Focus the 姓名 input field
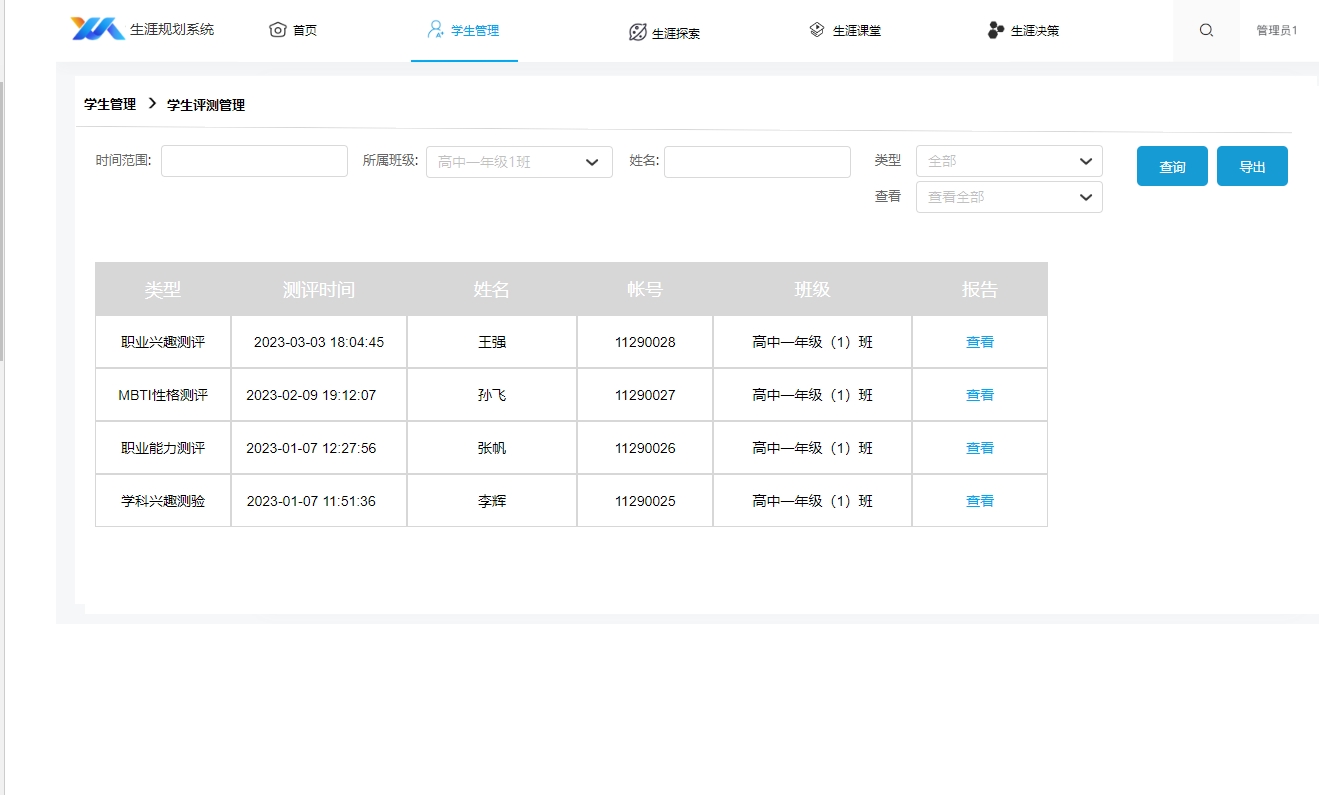 (757, 161)
